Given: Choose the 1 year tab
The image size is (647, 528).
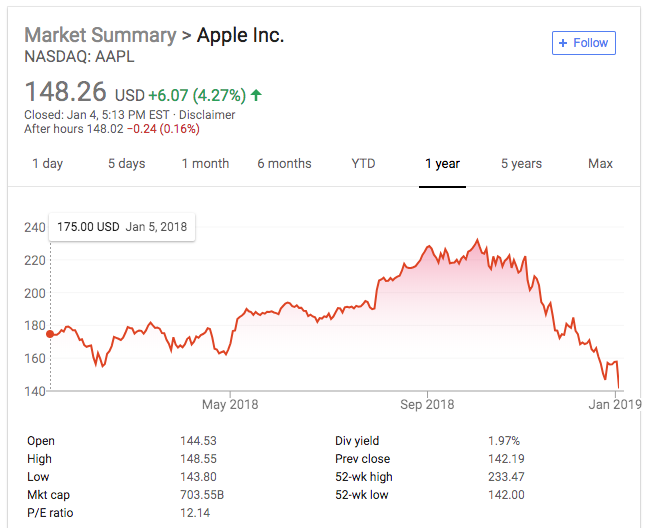Looking at the screenshot, I should 442,164.
